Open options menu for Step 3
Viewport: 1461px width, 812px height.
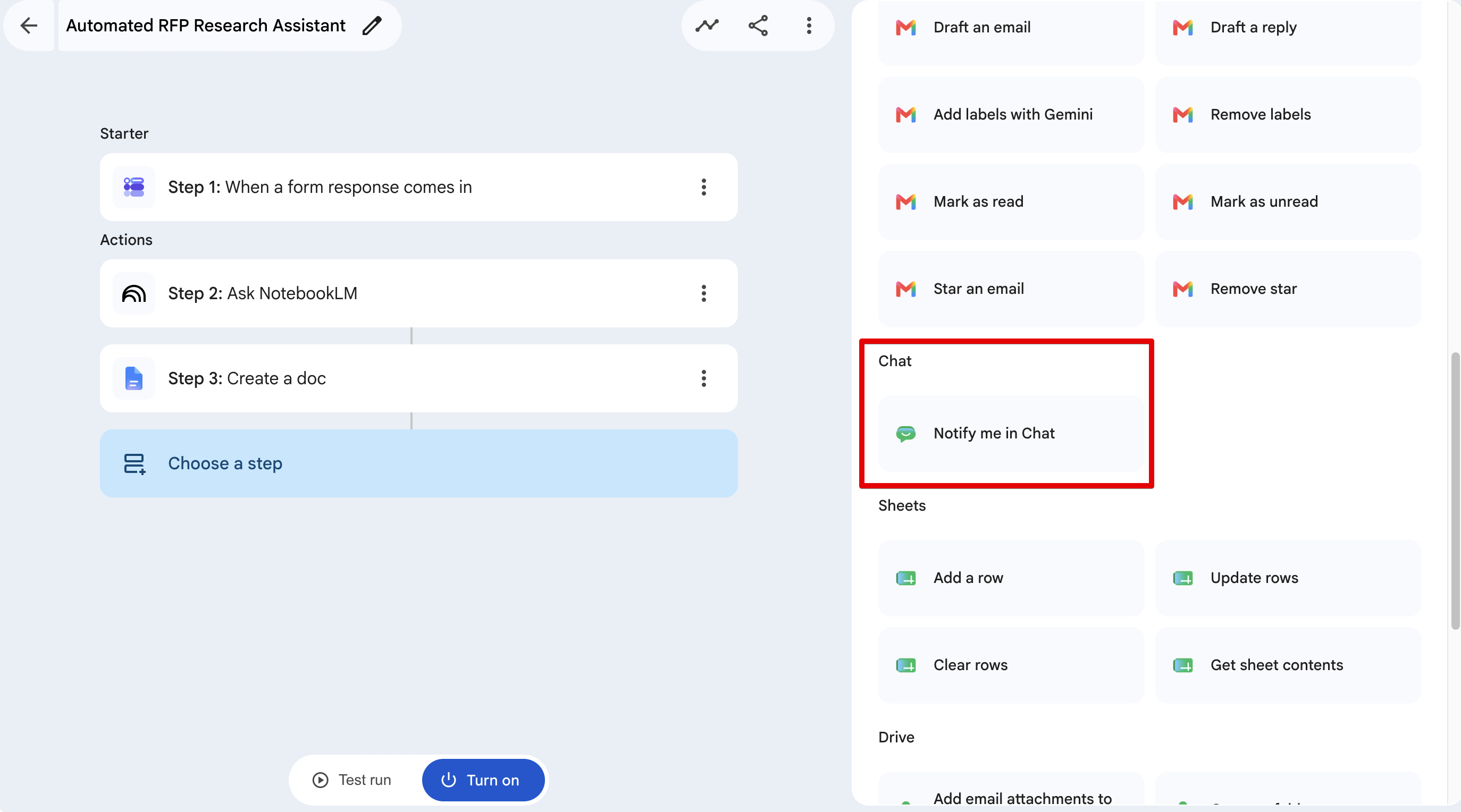click(x=704, y=378)
